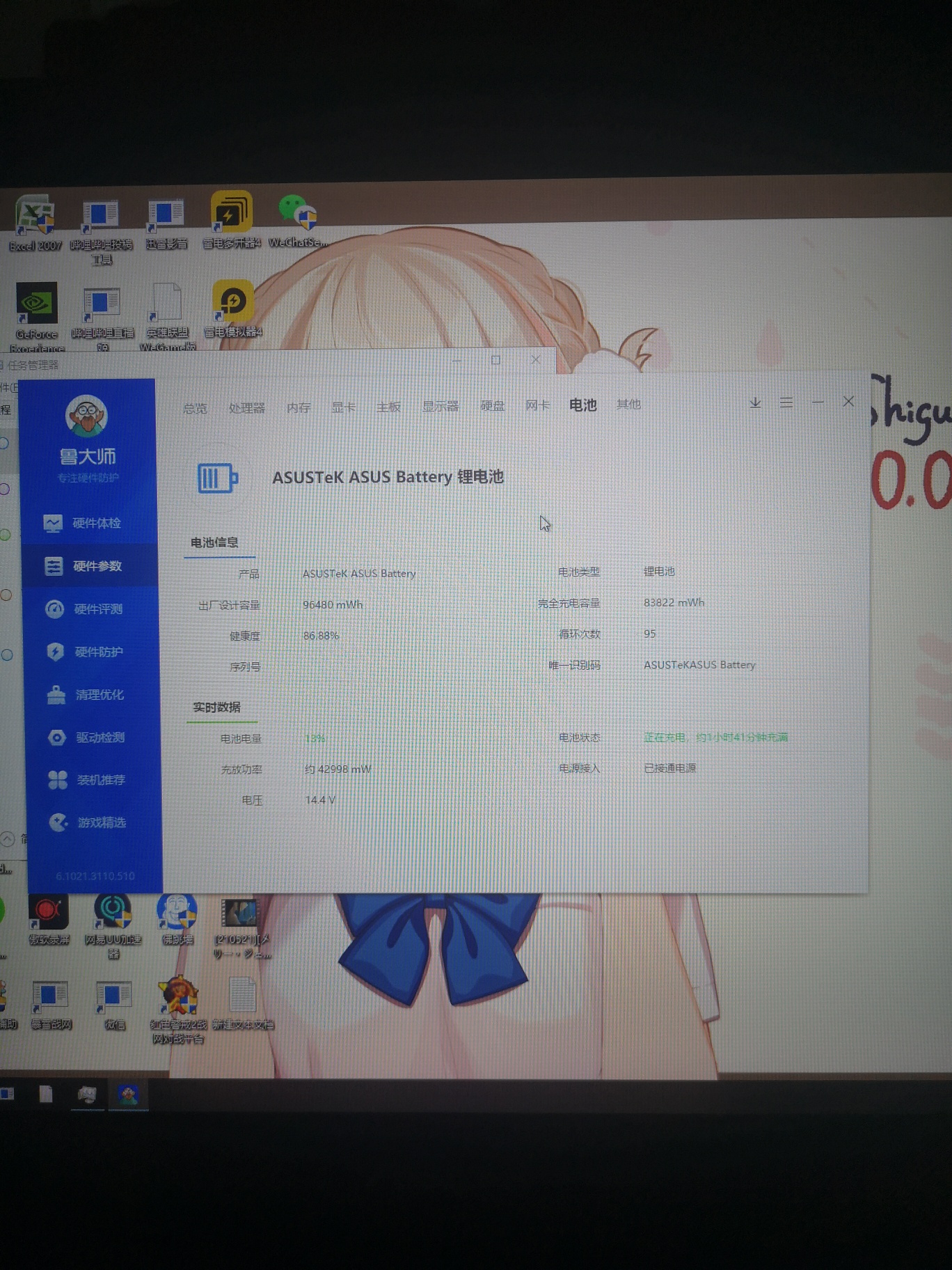Image resolution: width=952 pixels, height=1270 pixels.
Task: Select the 电池 tab
Action: pyautogui.click(x=583, y=405)
